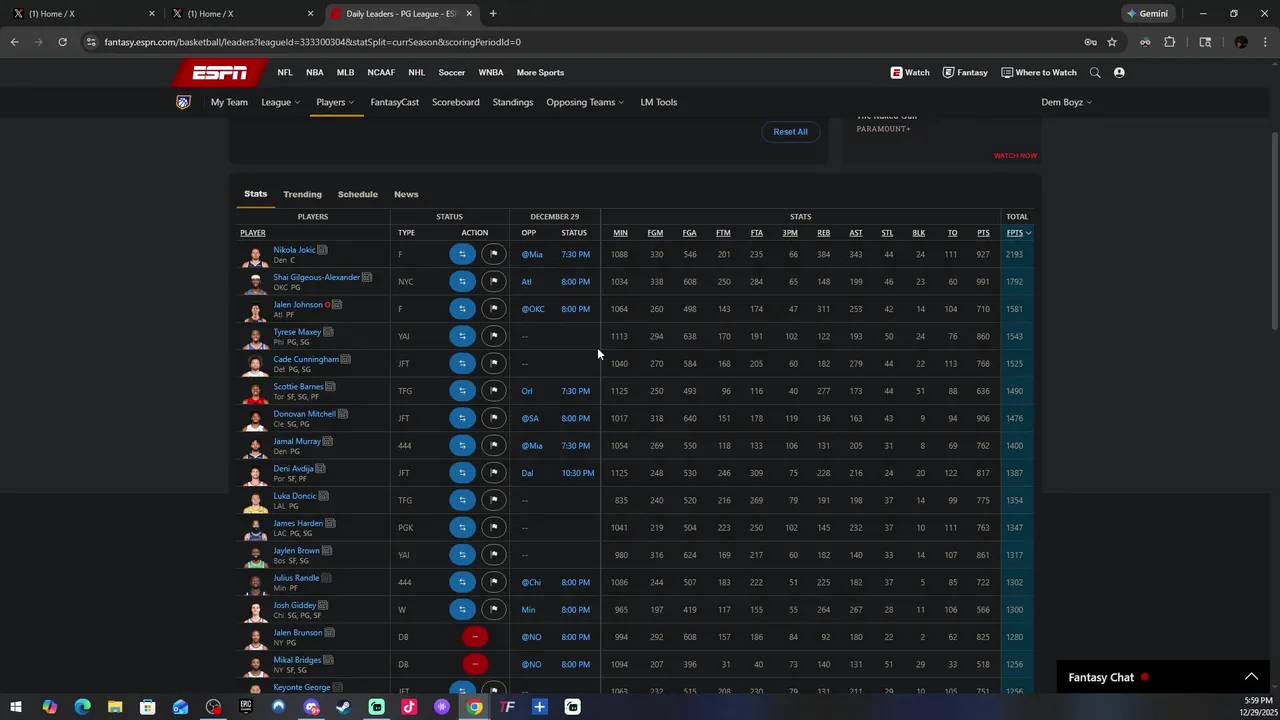
Task: Open LM Tools link
Action: [659, 102]
